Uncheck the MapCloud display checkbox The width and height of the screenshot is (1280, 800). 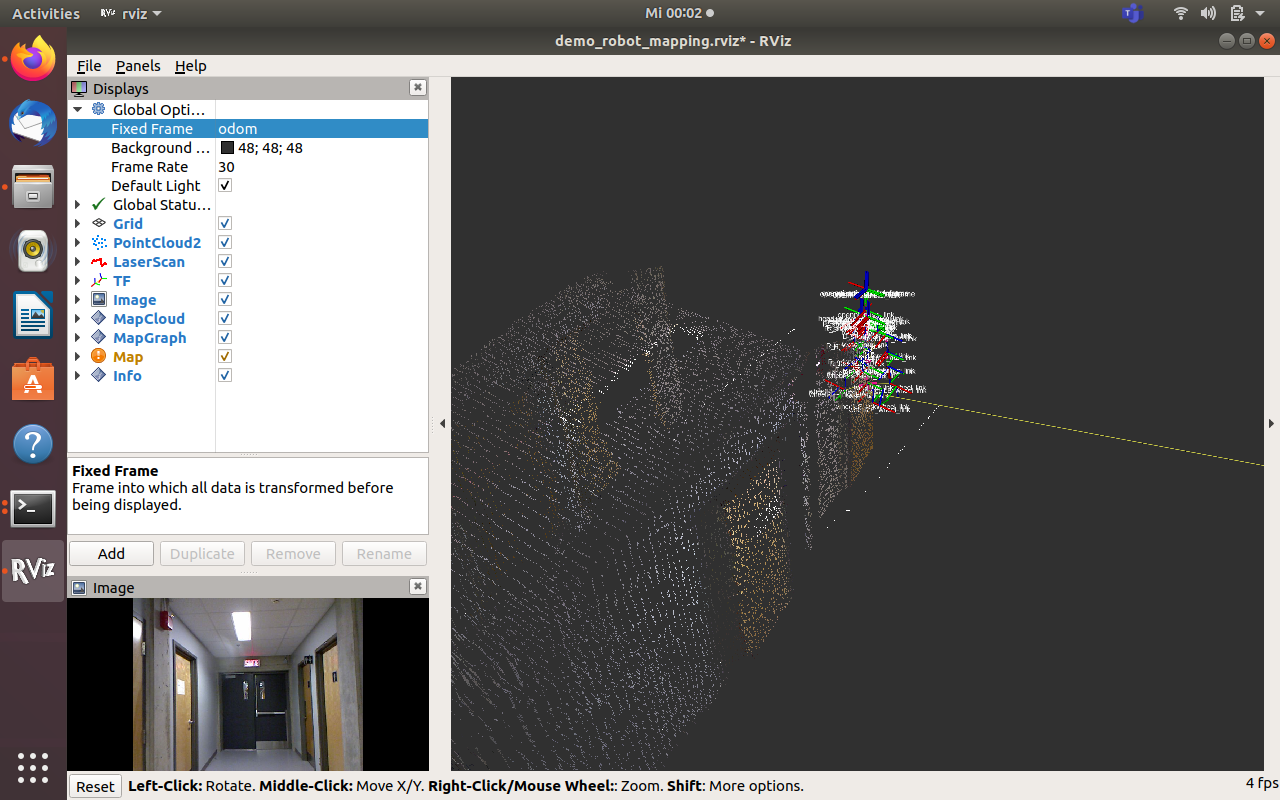pos(225,319)
